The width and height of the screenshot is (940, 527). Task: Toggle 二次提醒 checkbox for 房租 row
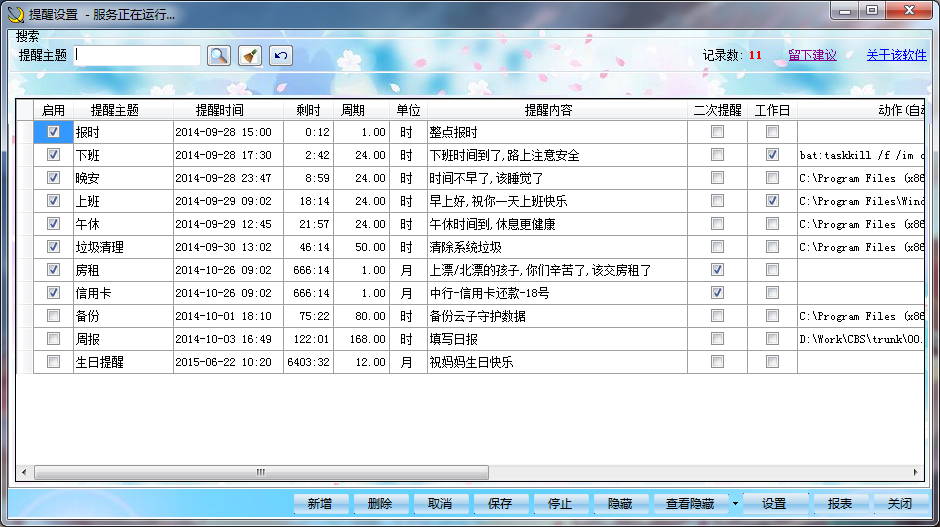tap(717, 270)
